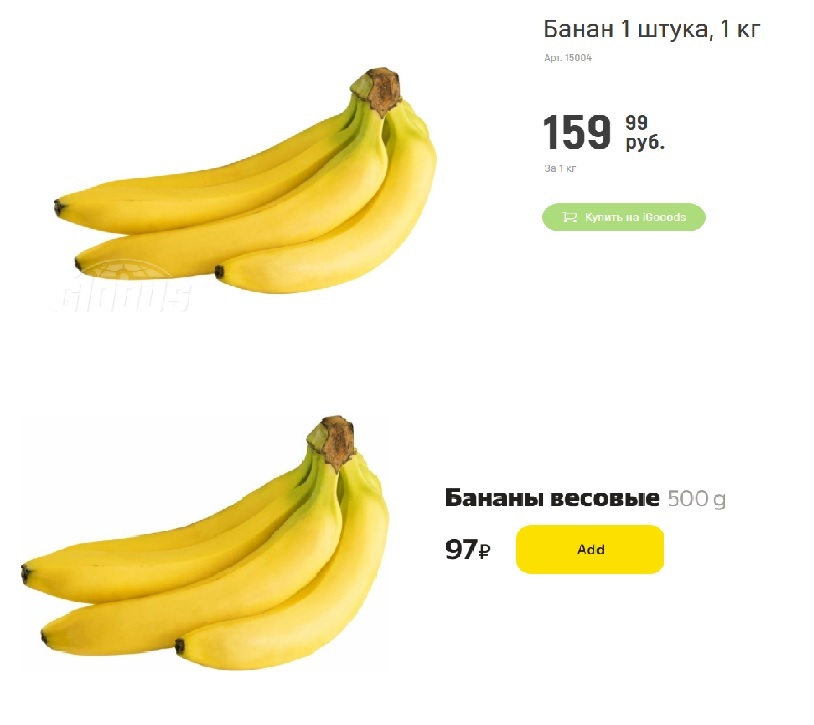
Task: Click the 97 price of Бананы весовые
Action: [x=461, y=550]
